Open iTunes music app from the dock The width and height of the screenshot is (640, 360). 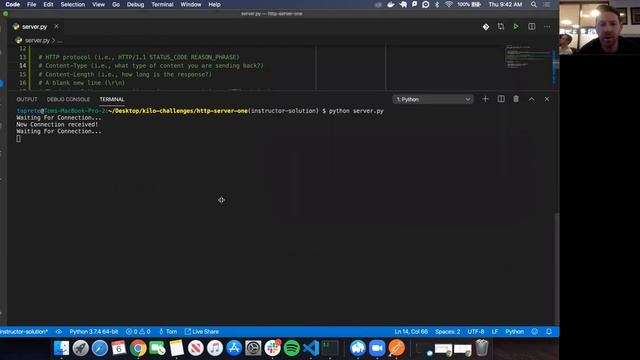(x=215, y=348)
